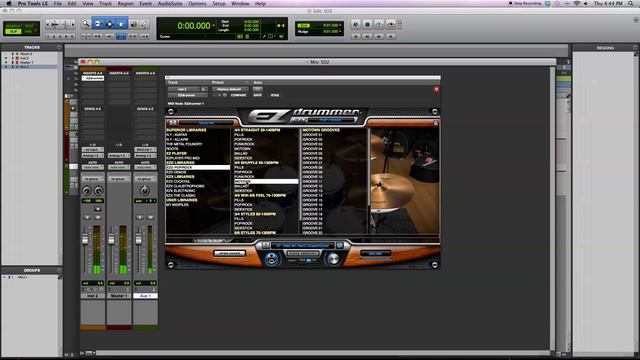The image size is (640, 360).
Task: Click the Safe button in plugin header
Action: tap(258, 95)
